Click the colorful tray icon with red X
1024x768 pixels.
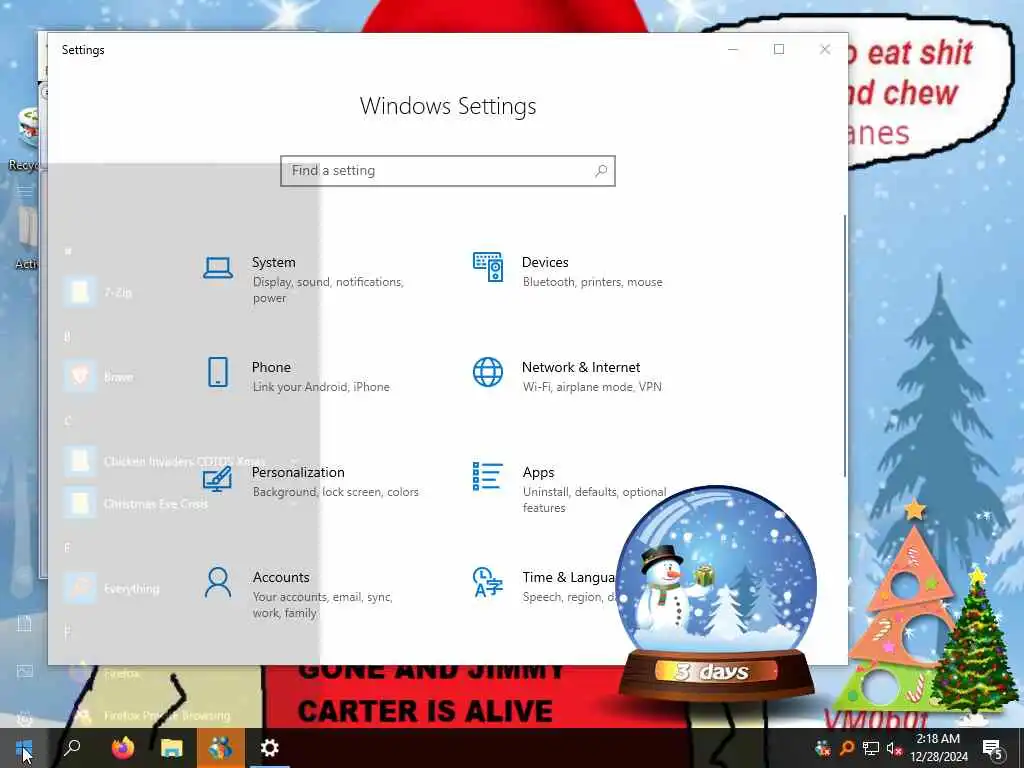click(x=823, y=748)
